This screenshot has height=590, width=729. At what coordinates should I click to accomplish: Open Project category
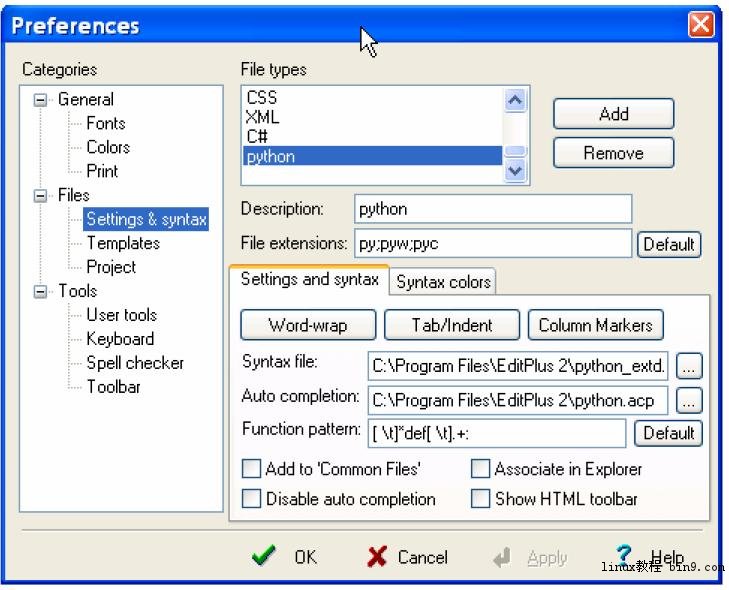111,267
